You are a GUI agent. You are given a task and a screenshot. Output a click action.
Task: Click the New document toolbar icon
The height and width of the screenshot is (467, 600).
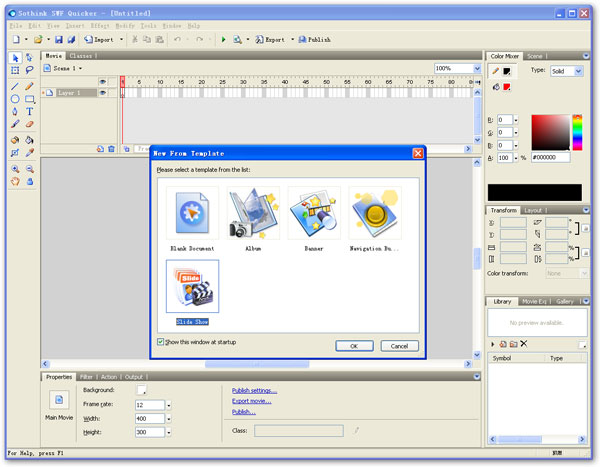16,39
